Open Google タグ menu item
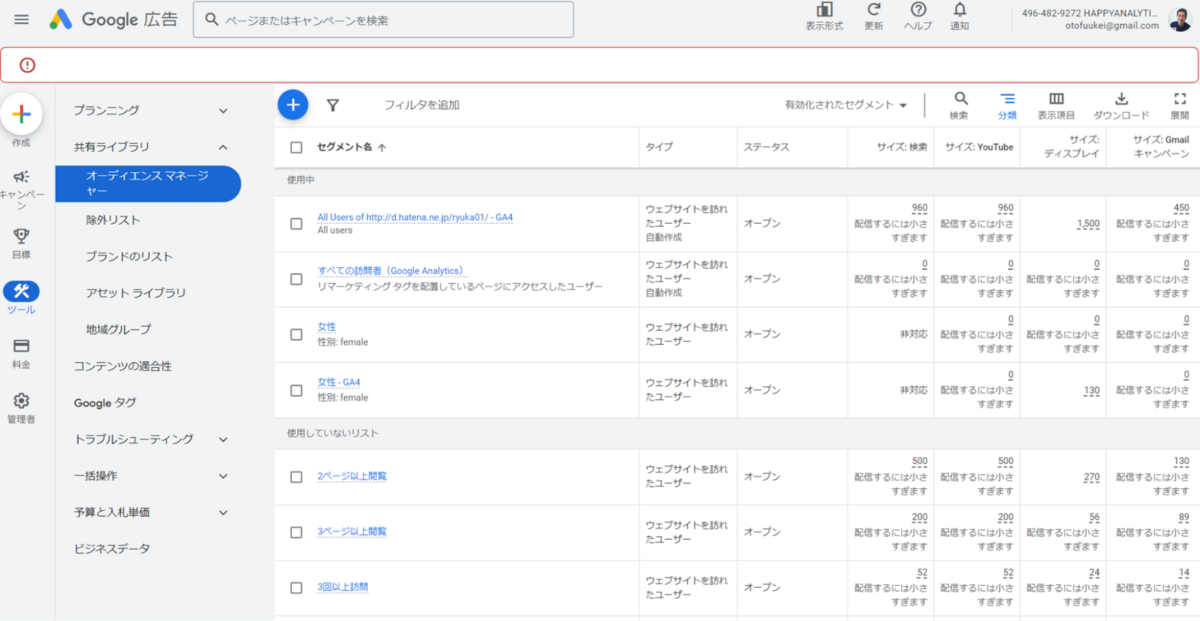Screen dimensions: 1200x621 [x=105, y=403]
